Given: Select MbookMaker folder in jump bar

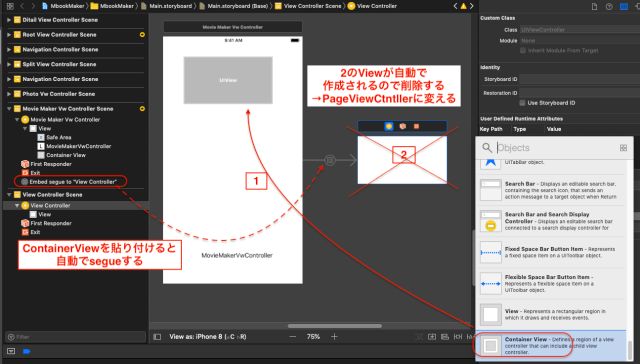Looking at the screenshot, I should pos(112,6).
